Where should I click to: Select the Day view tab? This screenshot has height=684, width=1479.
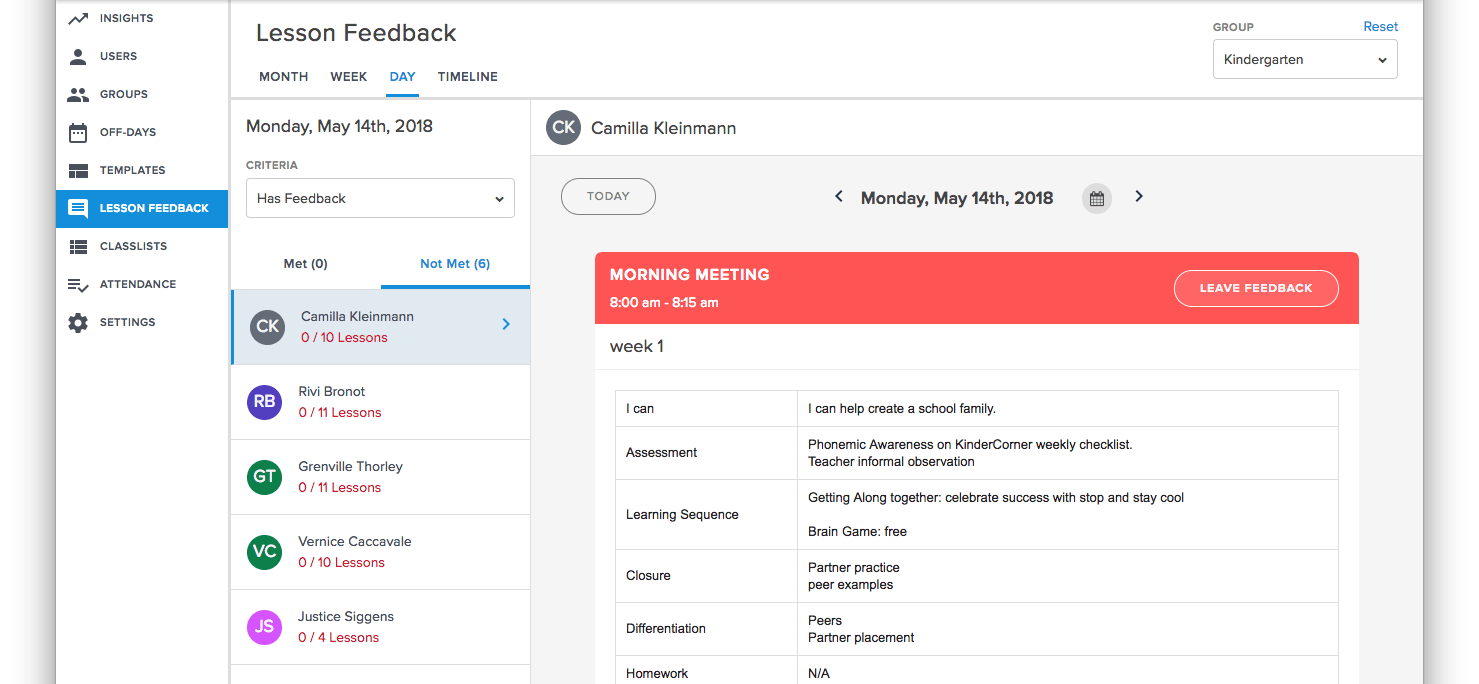[403, 77]
